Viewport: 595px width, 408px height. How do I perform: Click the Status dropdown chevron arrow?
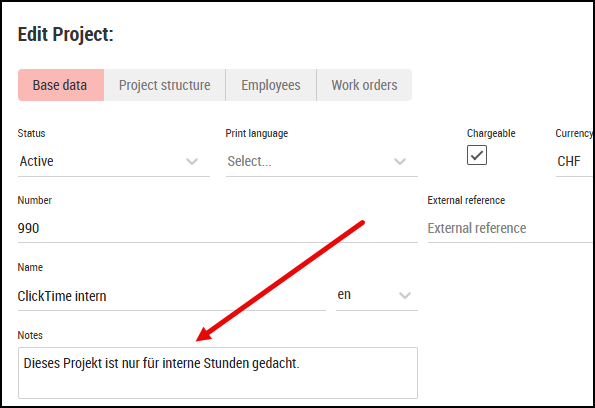(x=192, y=162)
